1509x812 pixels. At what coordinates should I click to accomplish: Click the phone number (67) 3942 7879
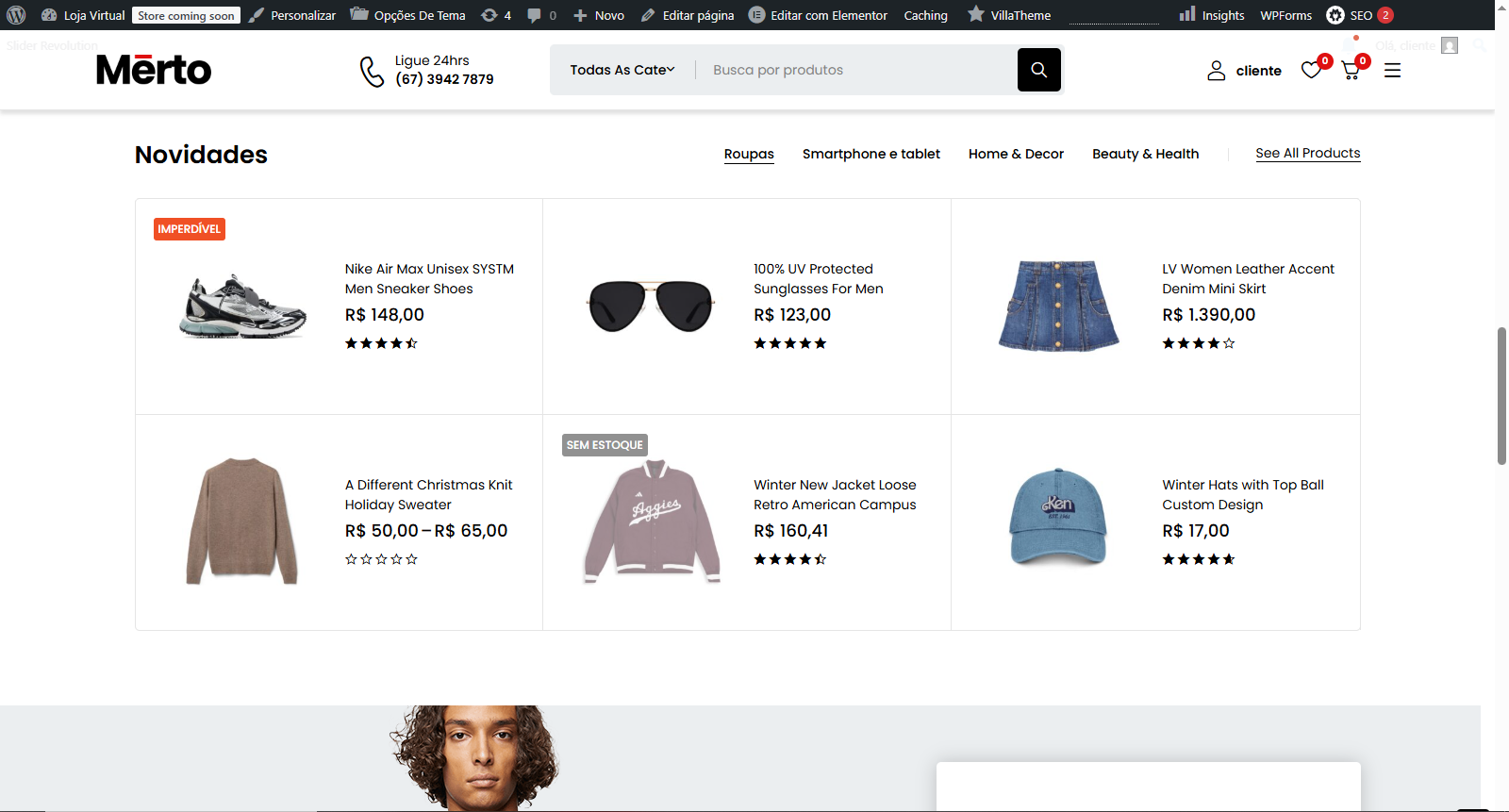[x=444, y=79]
